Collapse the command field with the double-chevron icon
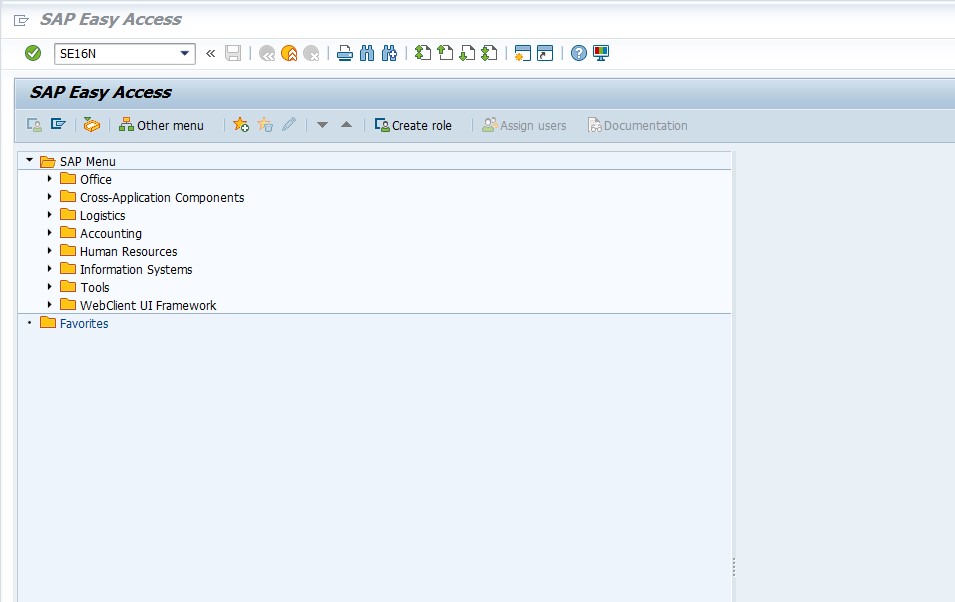 (210, 54)
